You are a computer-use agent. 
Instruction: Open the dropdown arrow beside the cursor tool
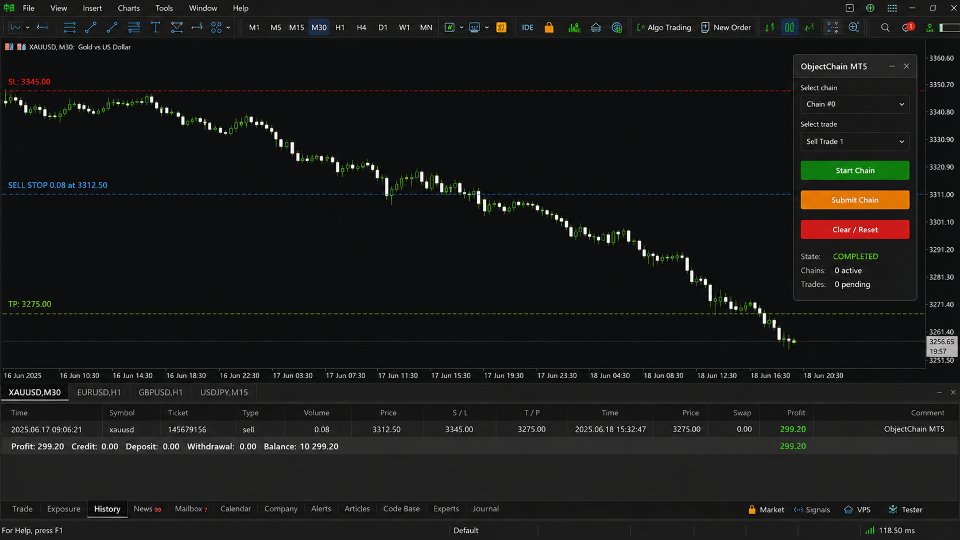28,28
